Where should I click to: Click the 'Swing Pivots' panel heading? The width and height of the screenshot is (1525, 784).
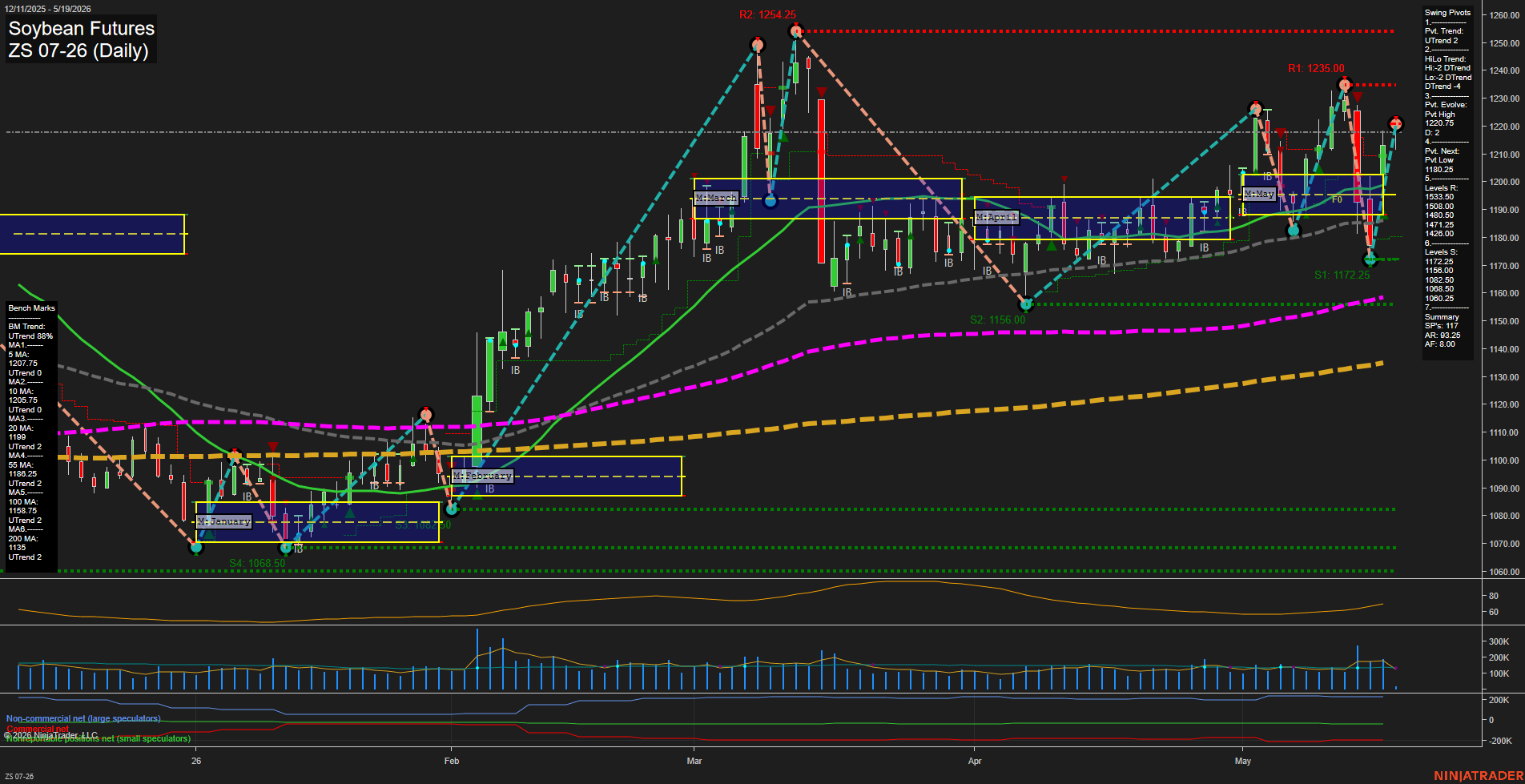click(1447, 13)
